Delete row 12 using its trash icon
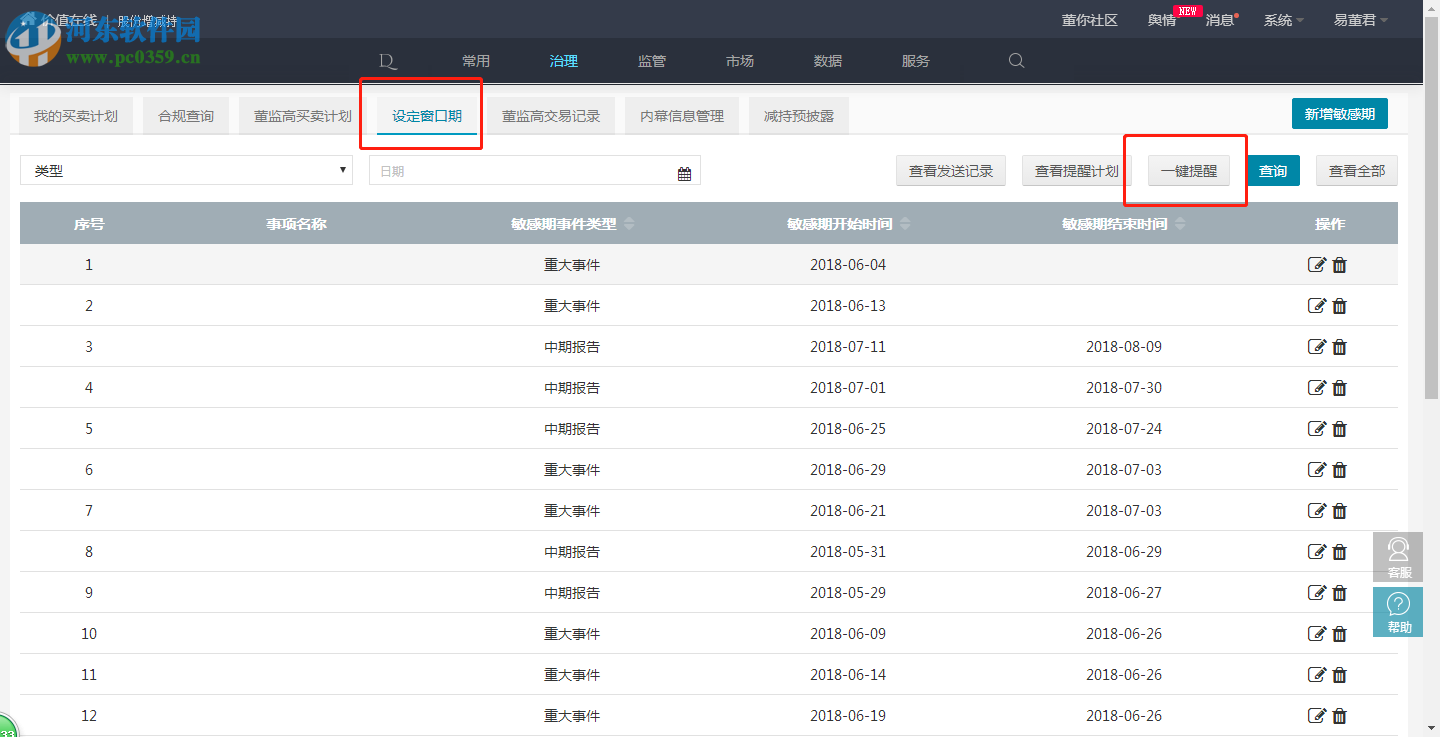Image resolution: width=1440 pixels, height=737 pixels. click(1339, 715)
